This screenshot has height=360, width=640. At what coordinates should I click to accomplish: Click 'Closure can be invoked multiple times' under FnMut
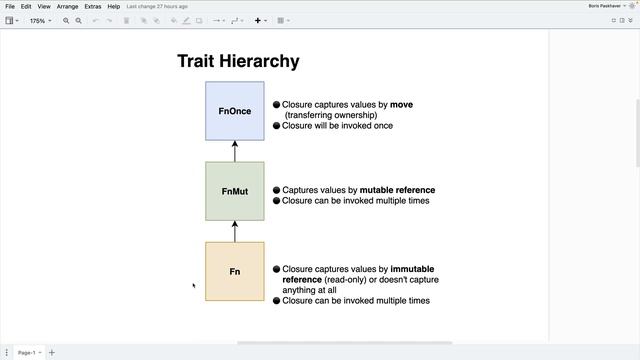pyautogui.click(x=356, y=201)
